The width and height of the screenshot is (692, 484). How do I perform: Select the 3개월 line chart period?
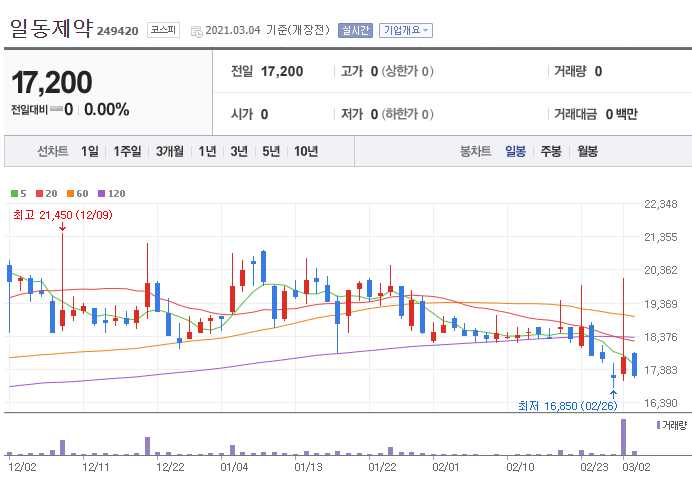pos(170,151)
